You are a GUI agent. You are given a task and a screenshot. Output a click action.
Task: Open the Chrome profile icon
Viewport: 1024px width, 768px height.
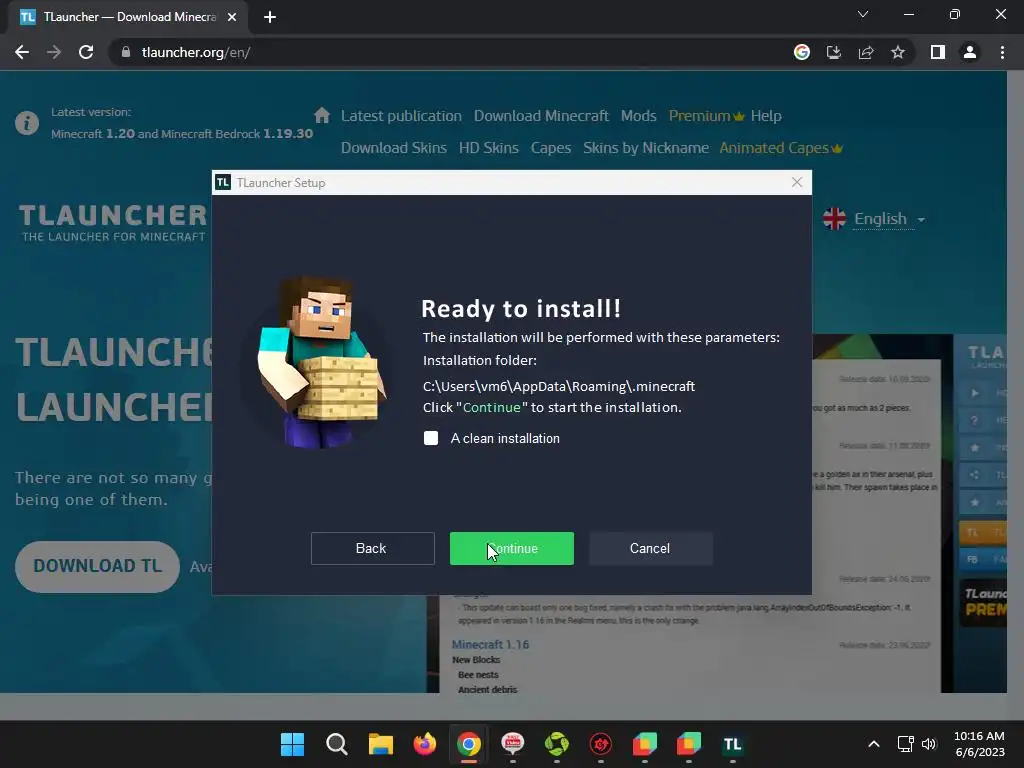point(970,52)
